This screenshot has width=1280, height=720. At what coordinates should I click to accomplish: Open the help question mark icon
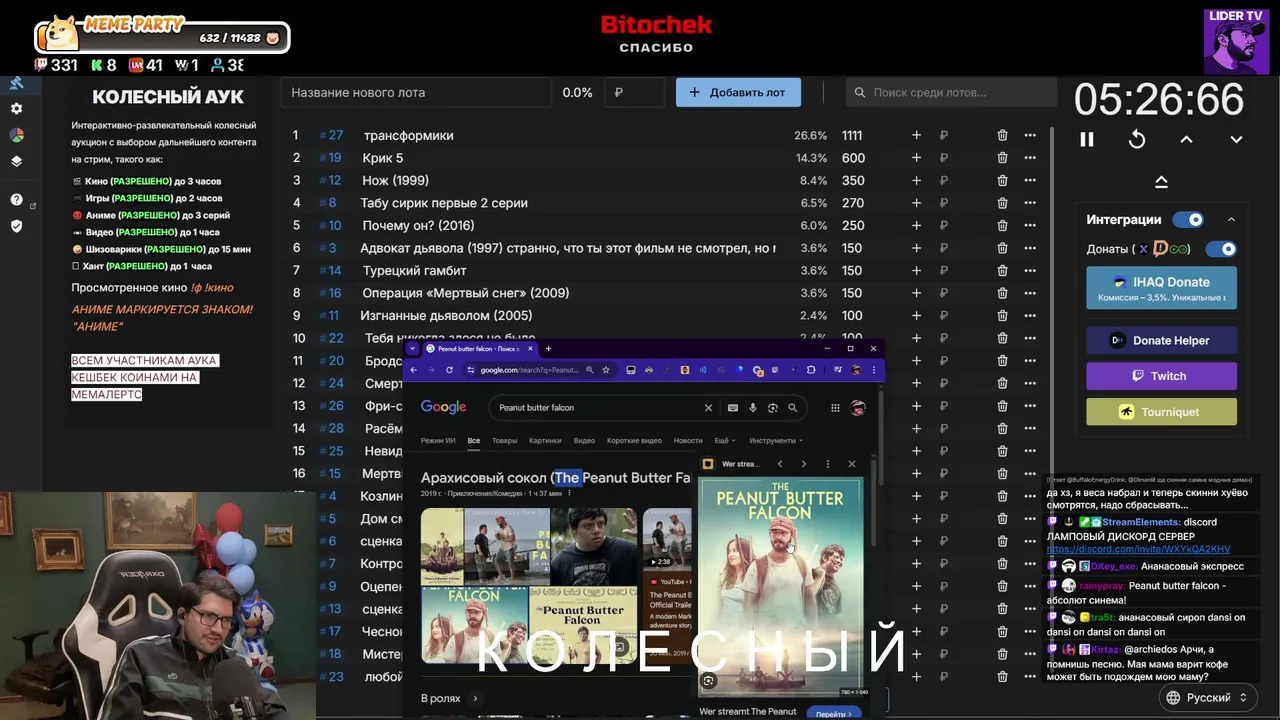point(16,200)
